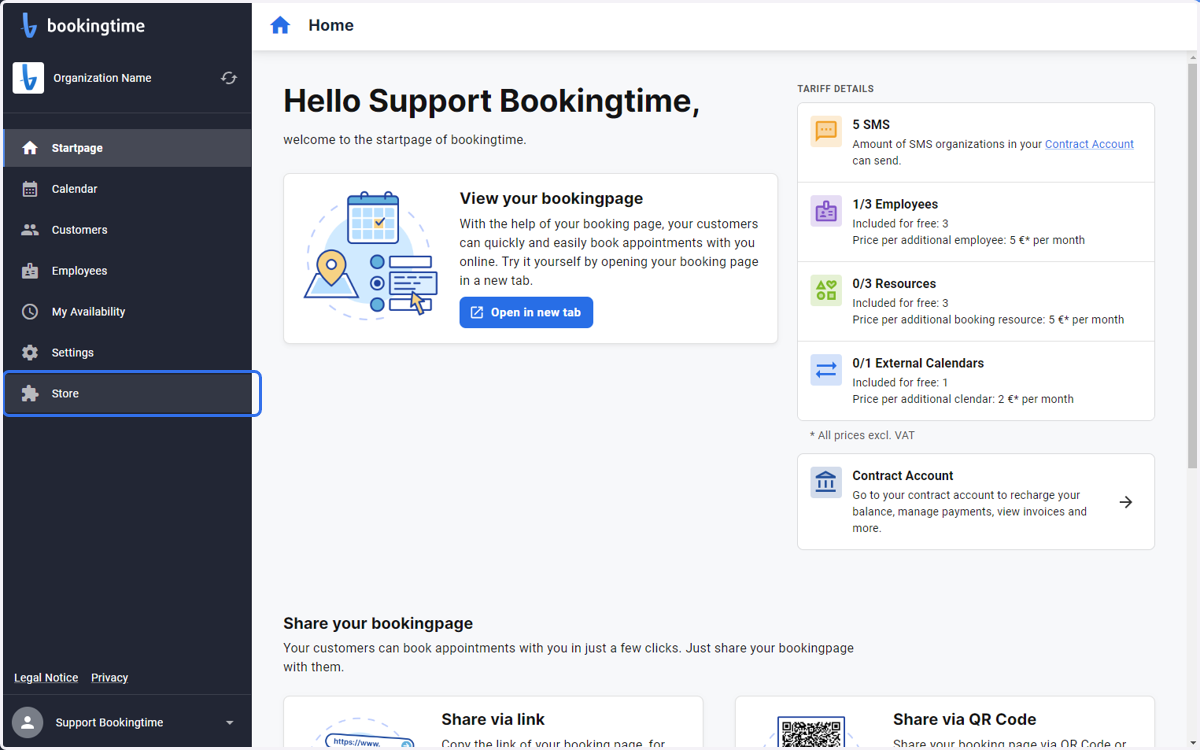
Task: Click the Share via QR Code heading
Action: click(x=964, y=719)
